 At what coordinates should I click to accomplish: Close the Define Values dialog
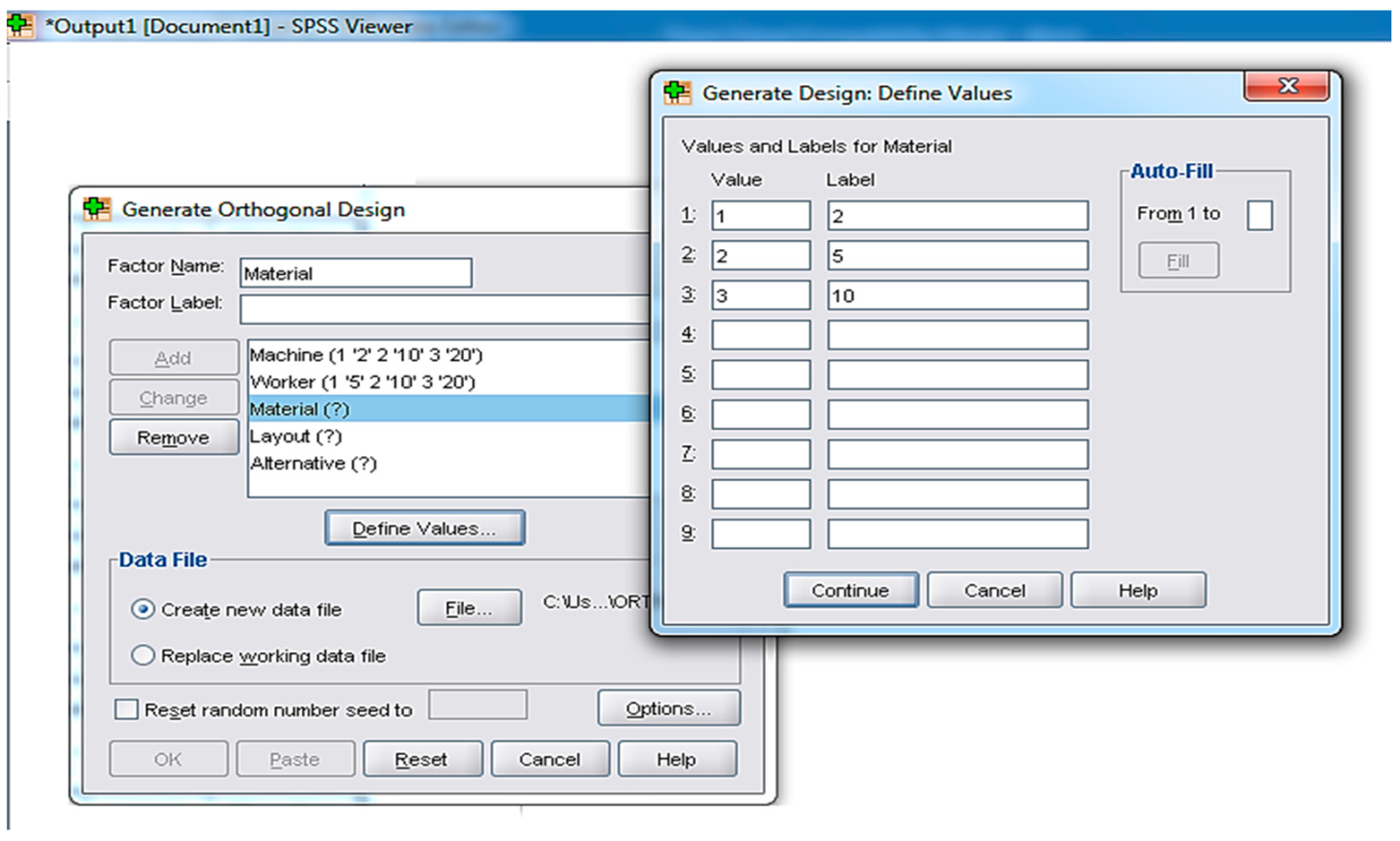point(1286,86)
